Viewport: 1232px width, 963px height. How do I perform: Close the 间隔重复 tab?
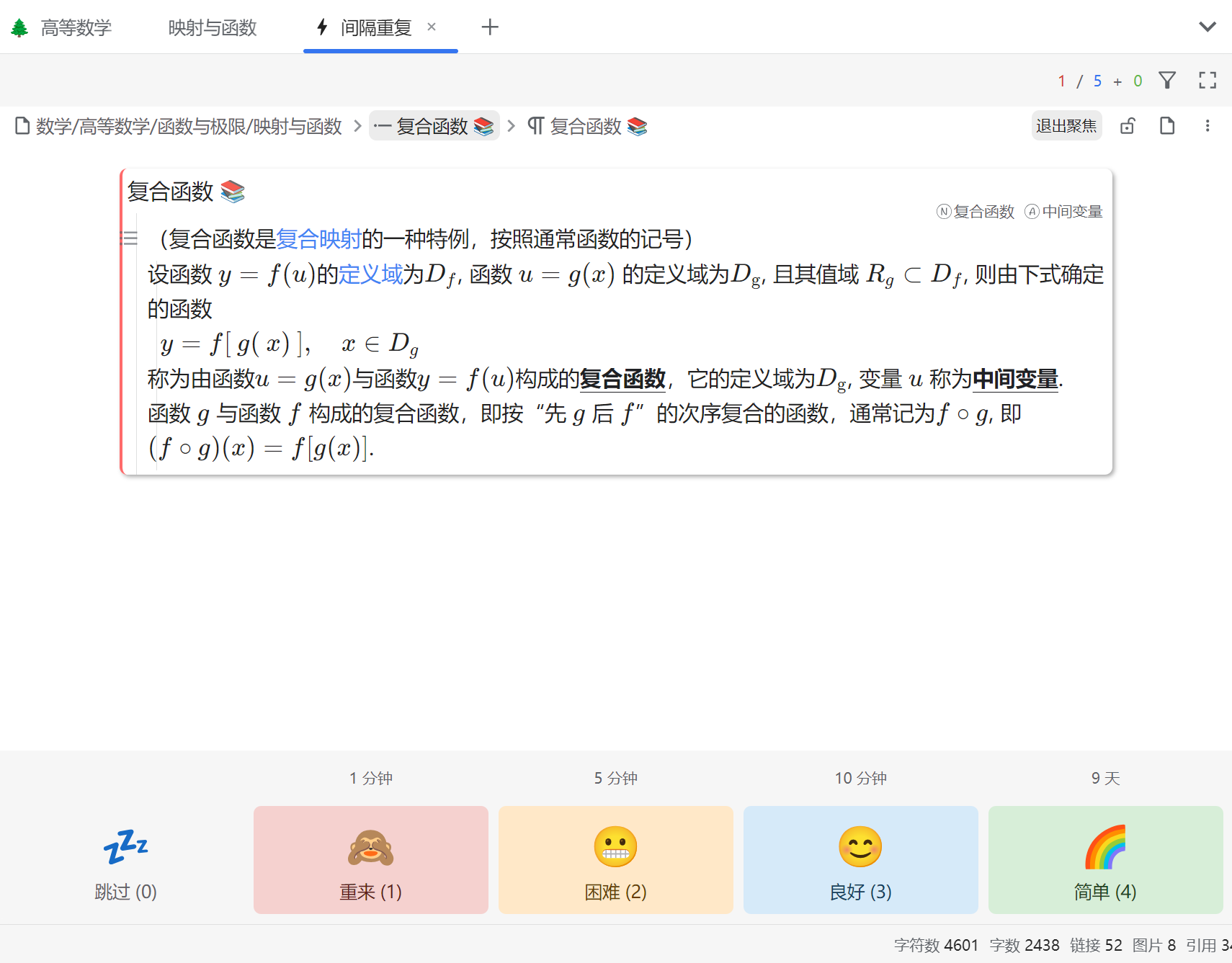coord(432,27)
